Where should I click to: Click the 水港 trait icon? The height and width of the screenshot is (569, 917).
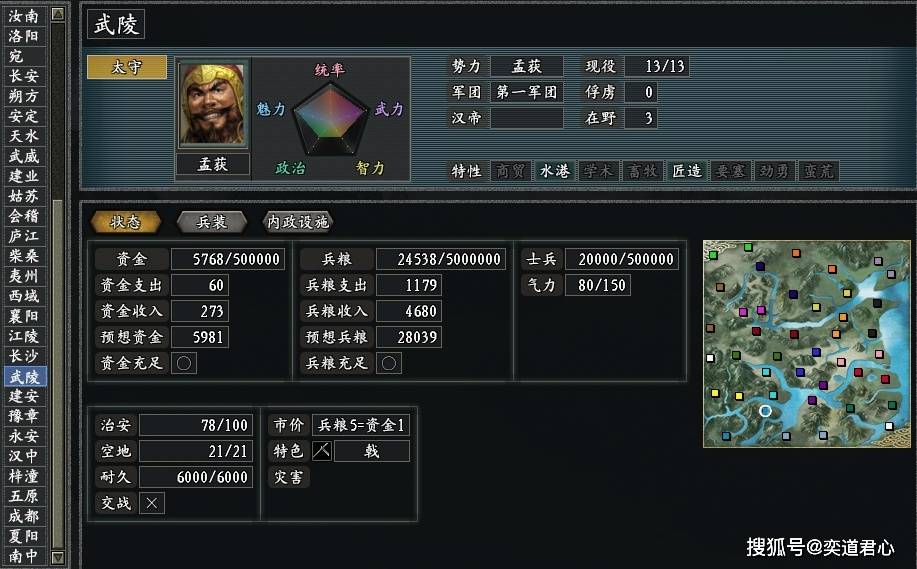(554, 171)
